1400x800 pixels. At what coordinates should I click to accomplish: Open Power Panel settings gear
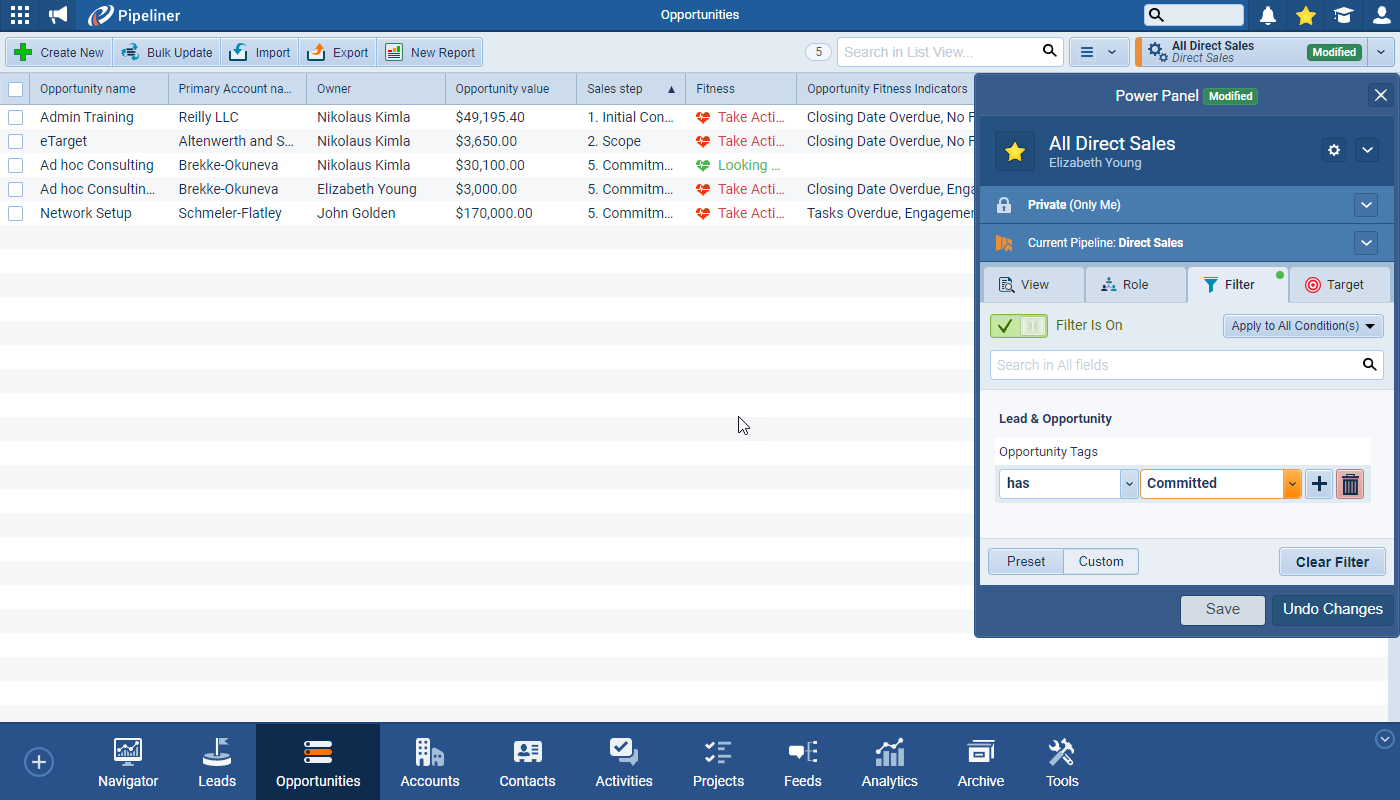coord(1333,150)
